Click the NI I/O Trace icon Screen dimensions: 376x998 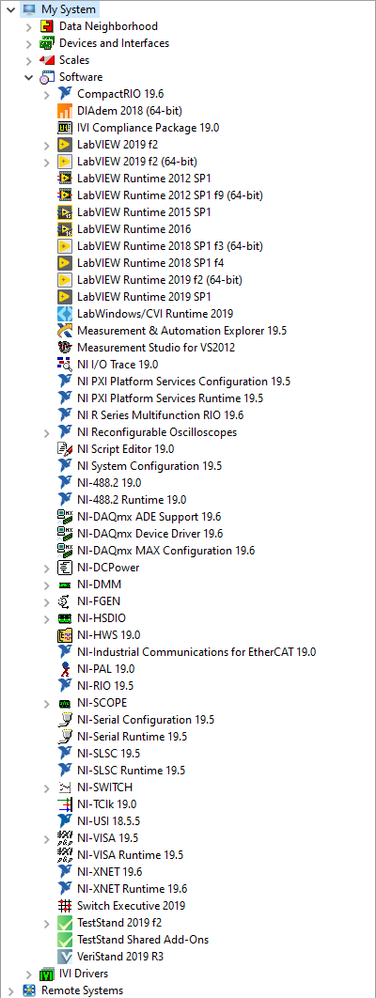65,364
